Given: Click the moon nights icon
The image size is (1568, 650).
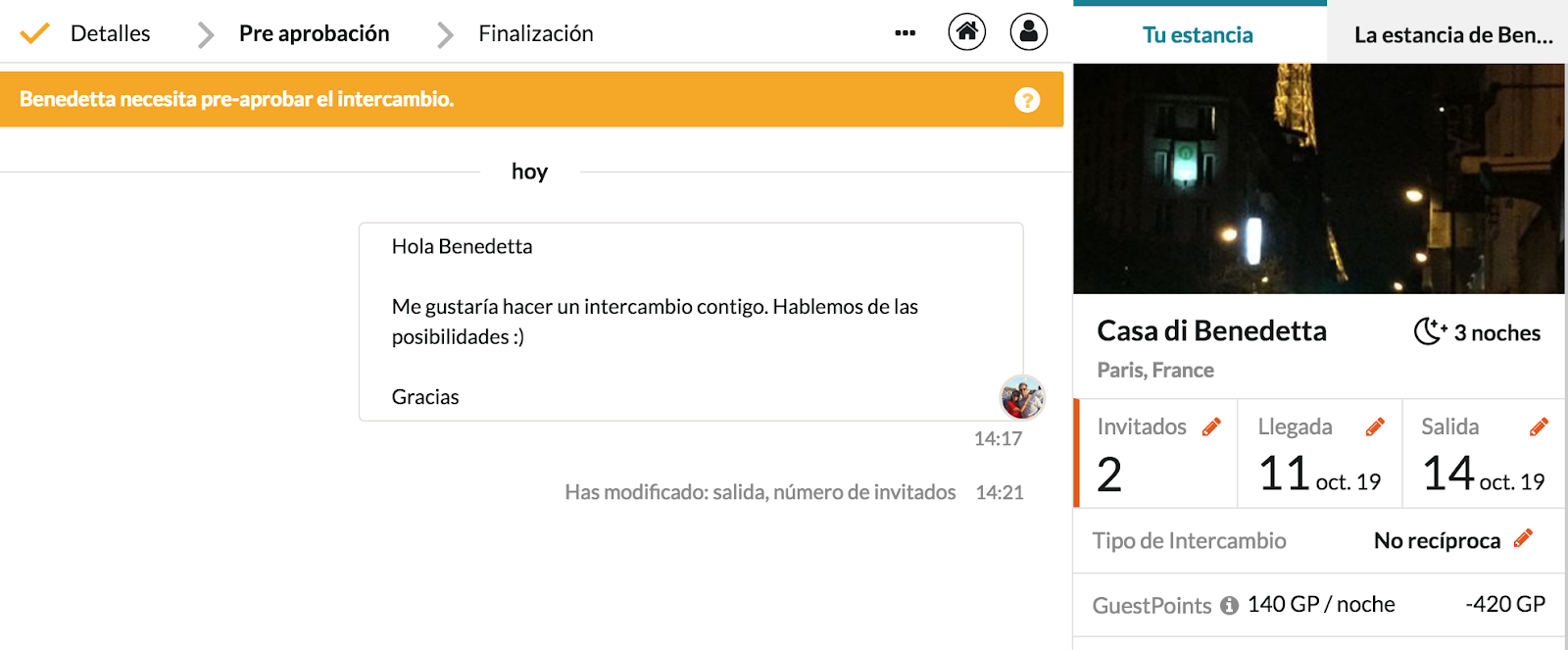Looking at the screenshot, I should coord(1430,331).
